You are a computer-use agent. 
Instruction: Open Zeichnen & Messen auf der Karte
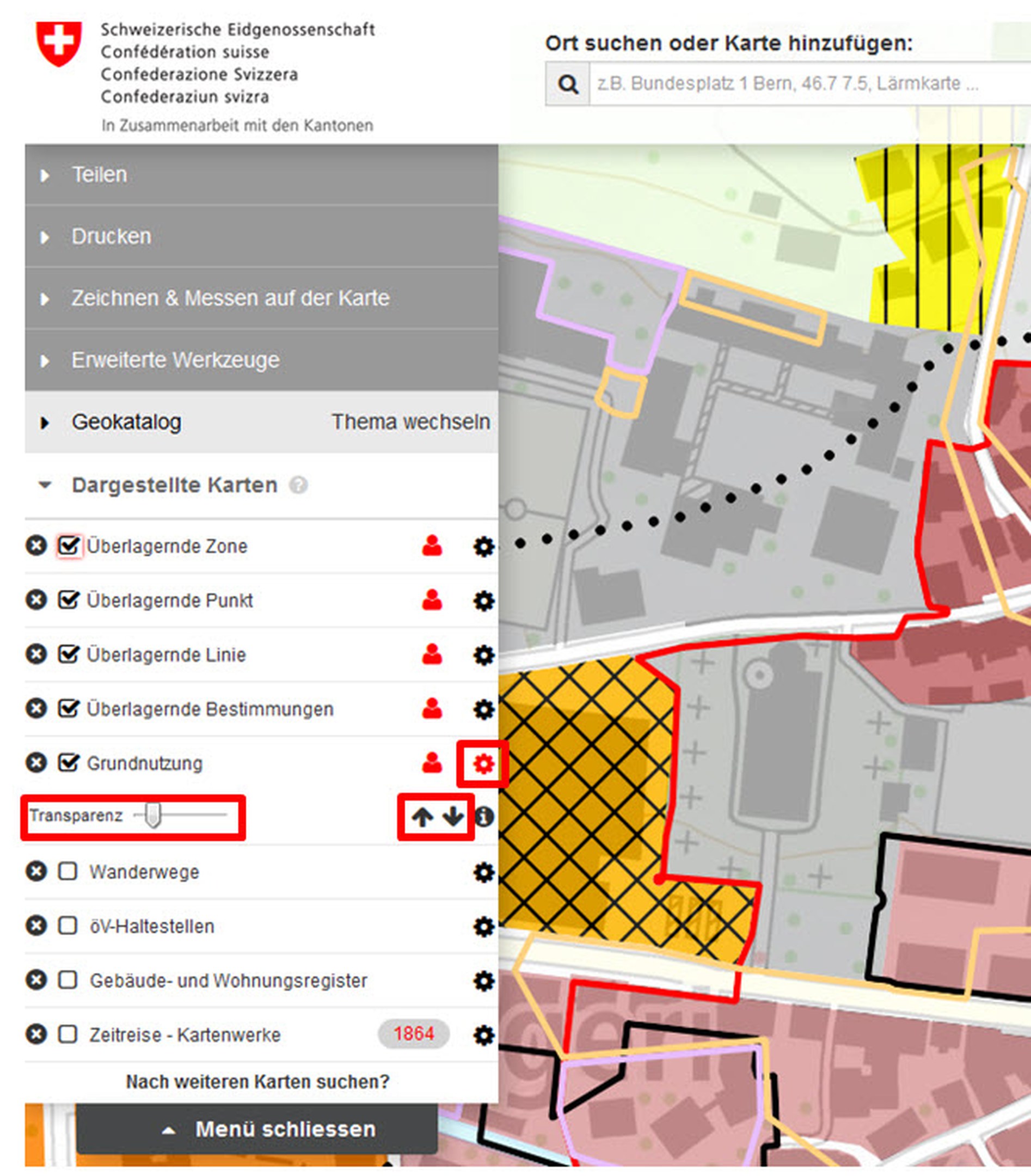pos(230,298)
